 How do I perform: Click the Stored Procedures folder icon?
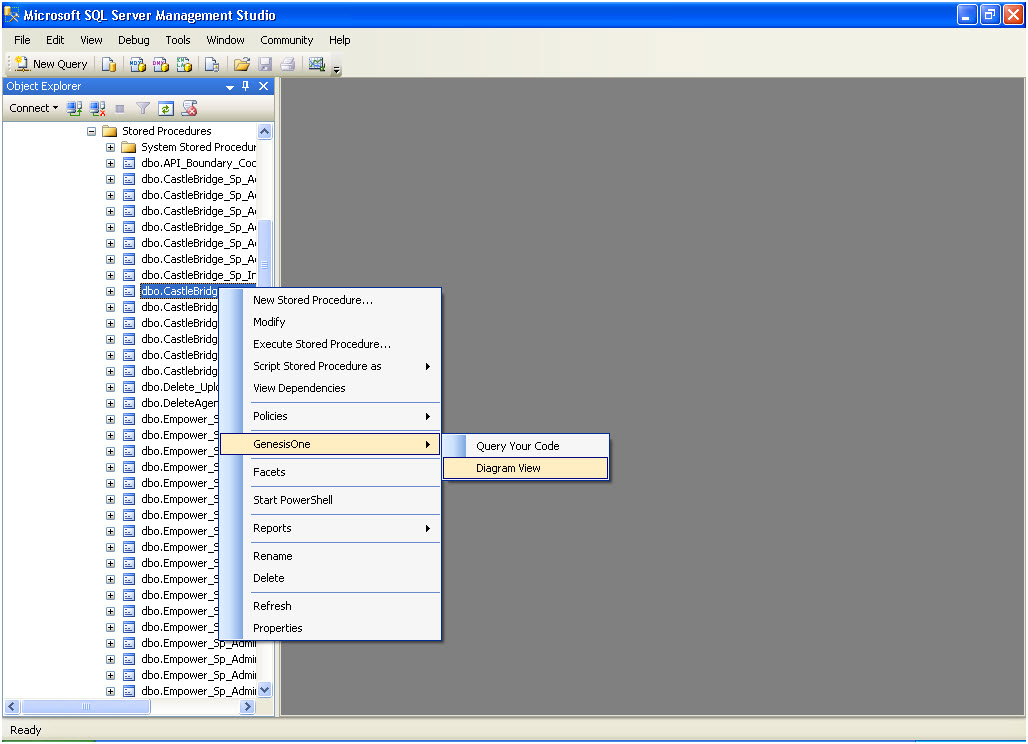point(109,131)
